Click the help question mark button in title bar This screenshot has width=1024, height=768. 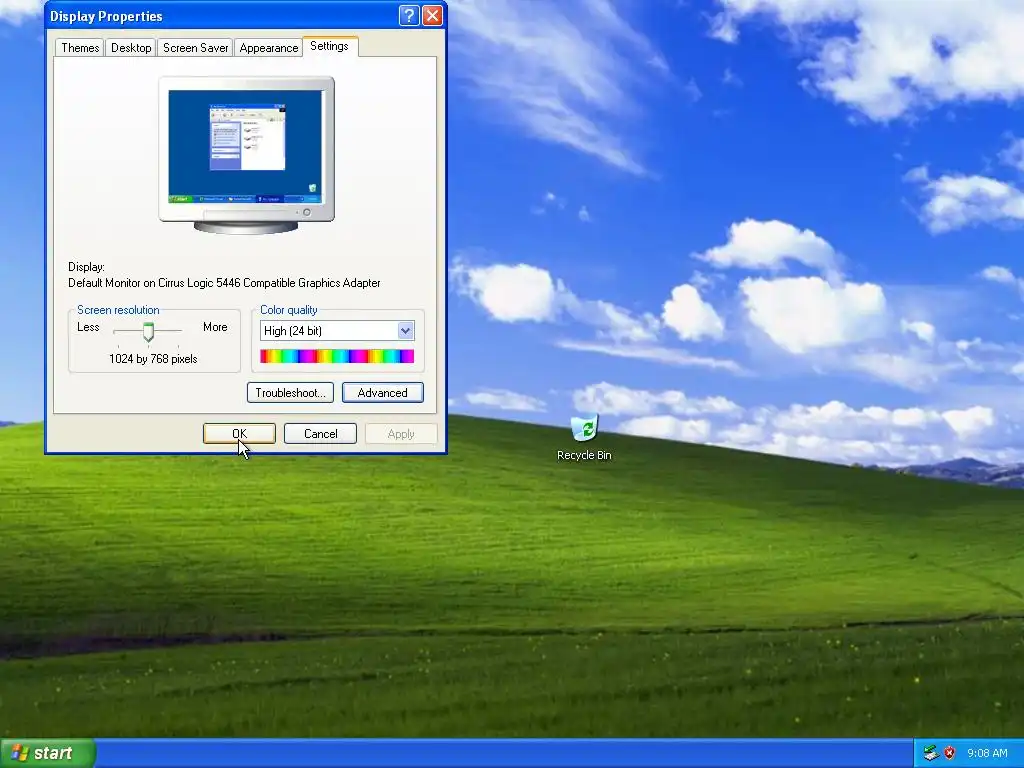[x=409, y=16]
